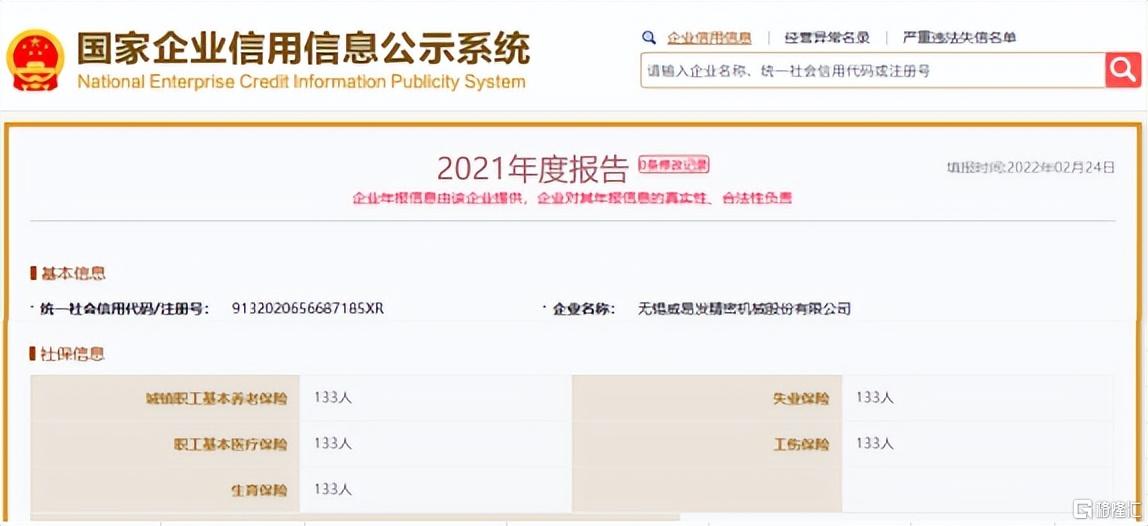The width and height of the screenshot is (1148, 526).
Task: Click the small magnifier icon beside 企业信用信息
Action: point(649,38)
